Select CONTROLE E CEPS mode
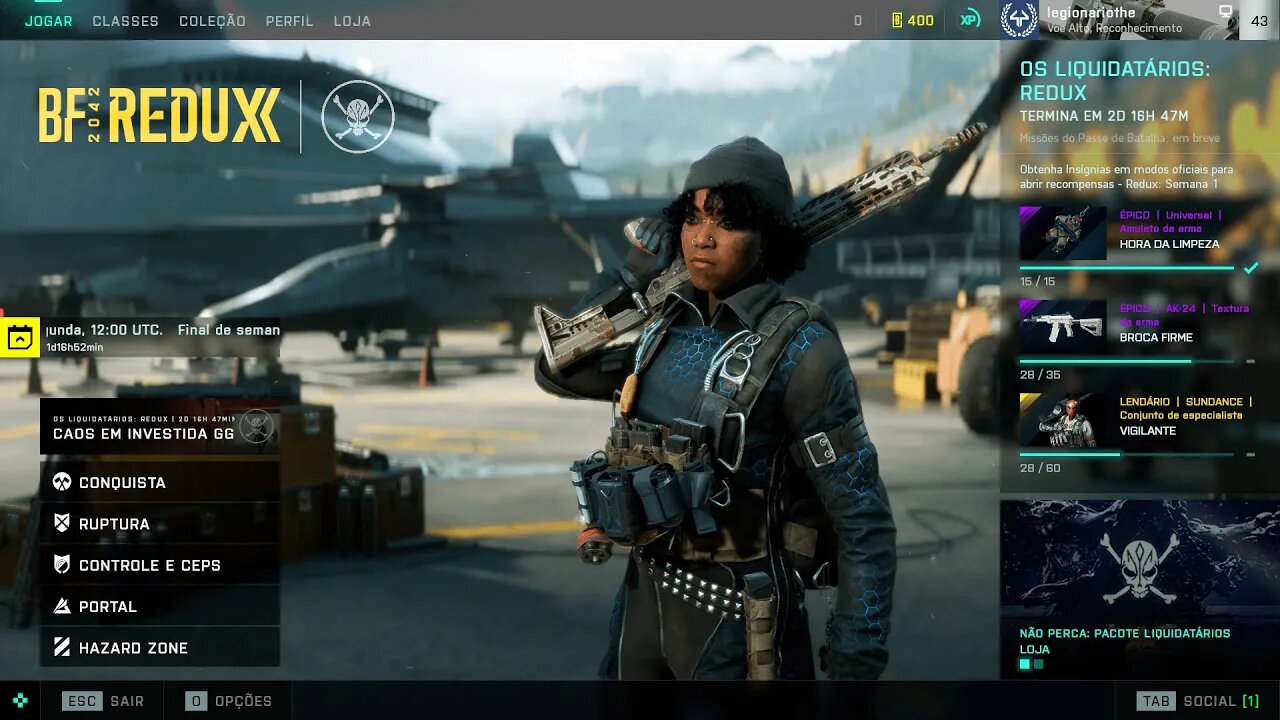Screen dimensions: 1280x720 [x=160, y=565]
